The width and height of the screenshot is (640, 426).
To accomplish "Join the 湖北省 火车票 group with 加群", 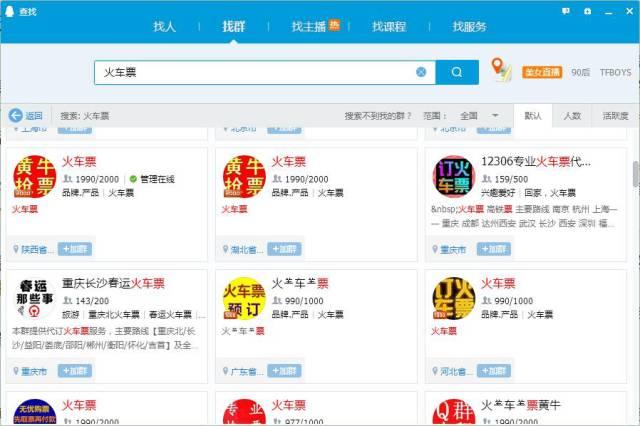I will point(284,249).
